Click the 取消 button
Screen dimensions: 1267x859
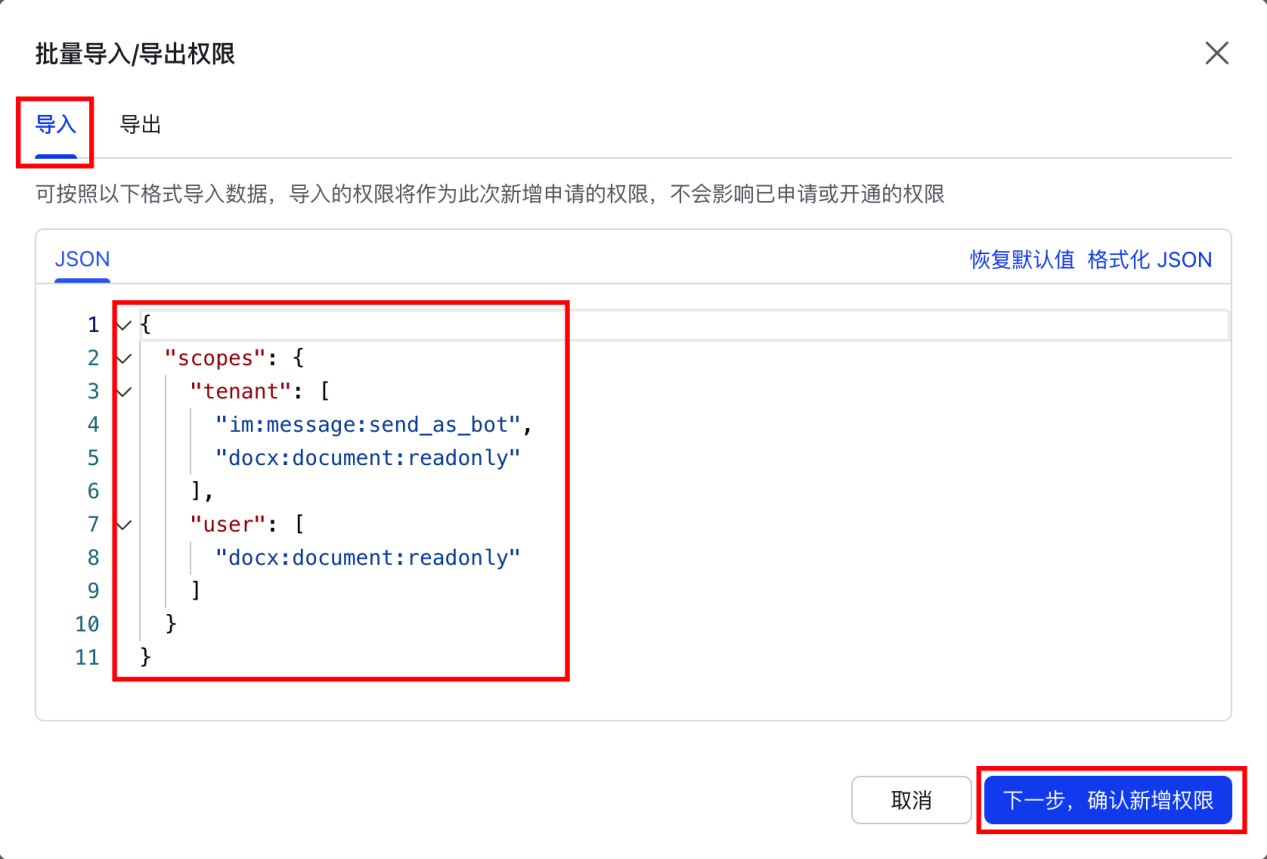[911, 800]
